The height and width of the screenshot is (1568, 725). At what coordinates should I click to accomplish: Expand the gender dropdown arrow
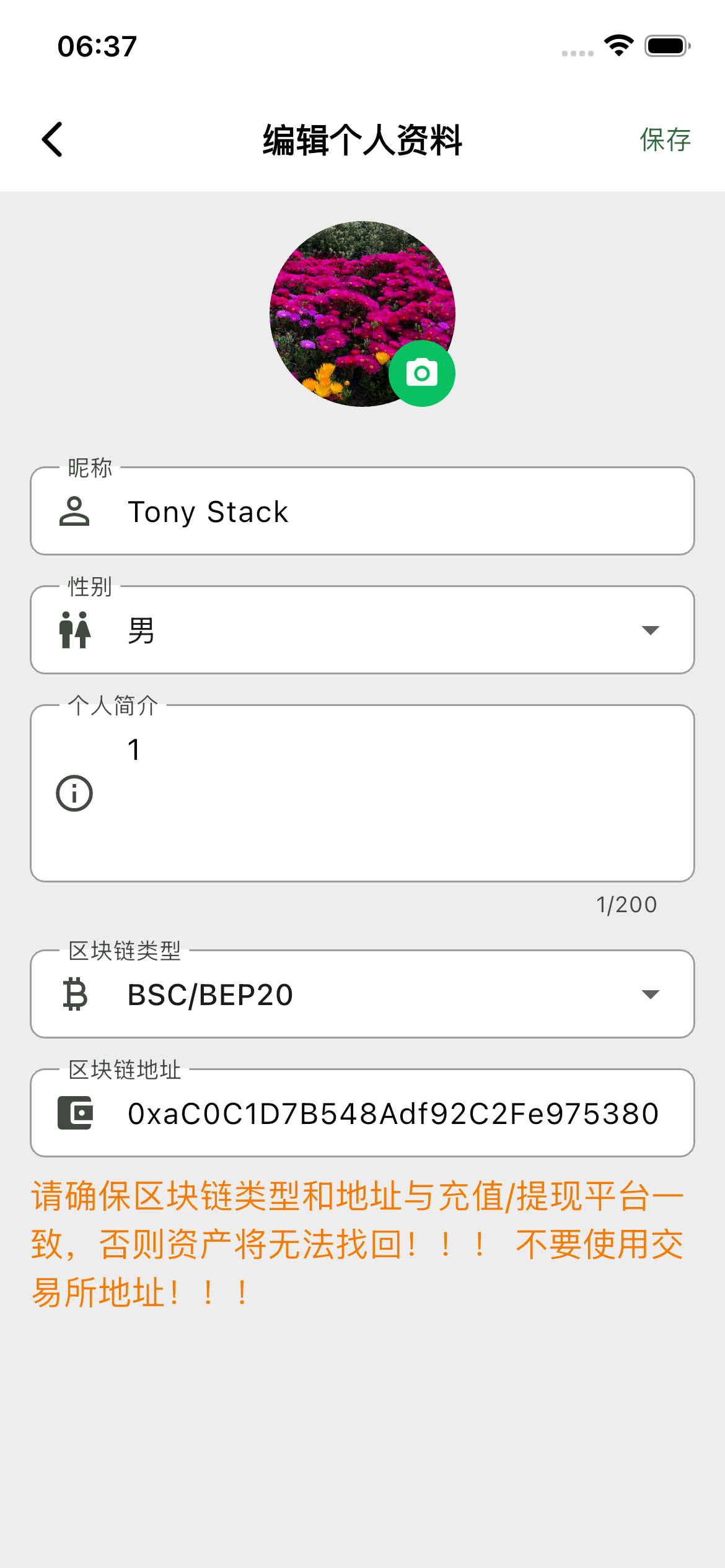point(650,630)
